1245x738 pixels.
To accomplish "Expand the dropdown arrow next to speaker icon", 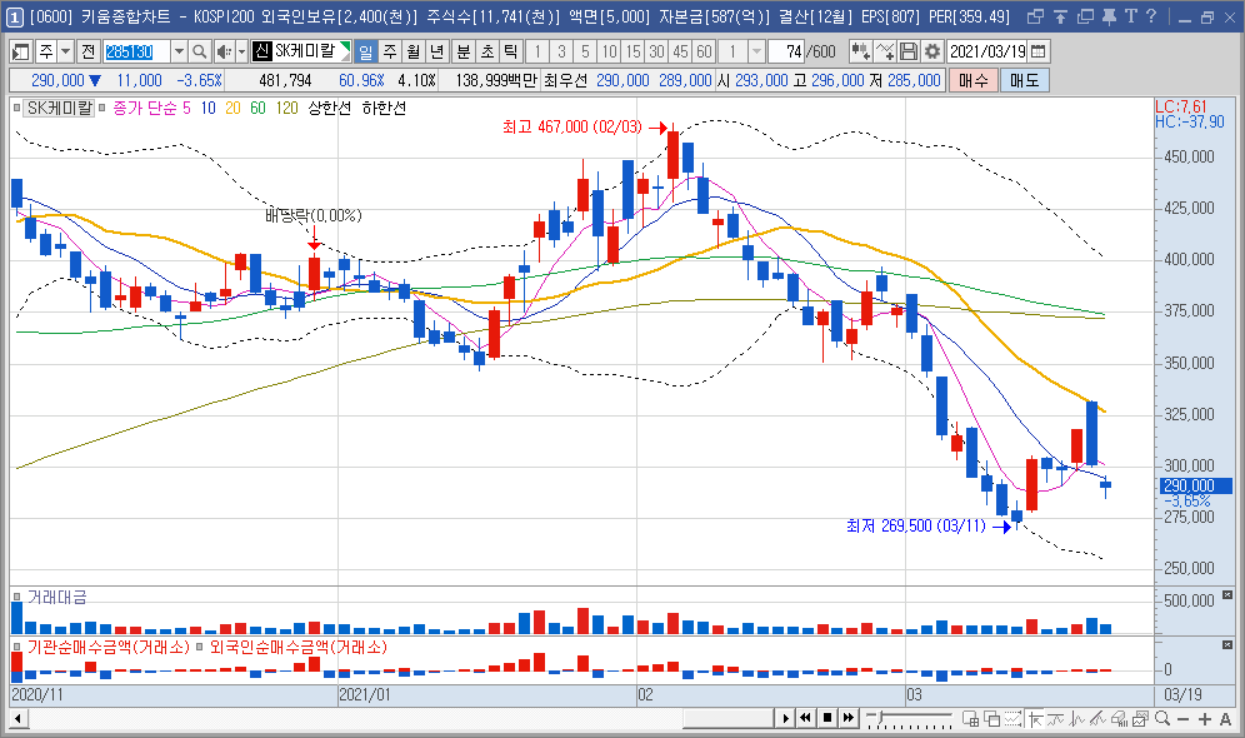I will tap(241, 52).
